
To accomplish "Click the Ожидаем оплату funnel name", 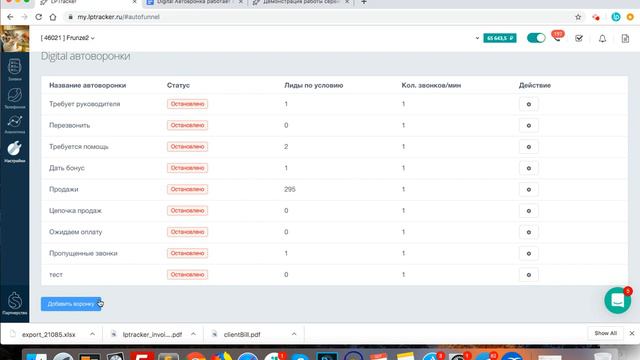I will pos(76,232).
